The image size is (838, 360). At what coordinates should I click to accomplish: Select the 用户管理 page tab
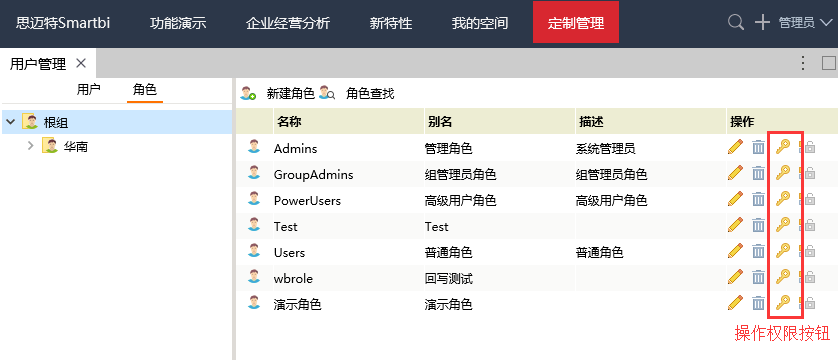pos(38,64)
